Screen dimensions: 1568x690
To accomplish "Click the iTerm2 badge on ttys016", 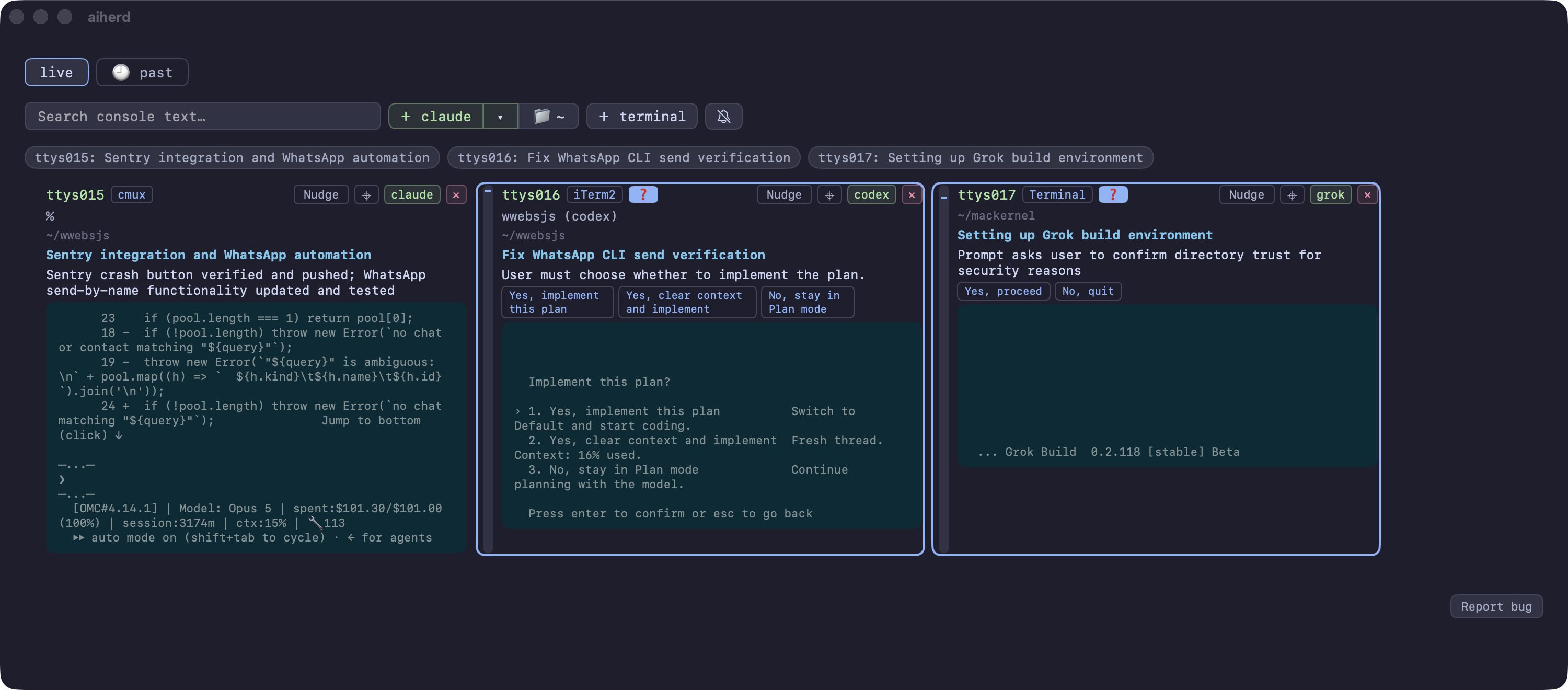I will coord(594,195).
